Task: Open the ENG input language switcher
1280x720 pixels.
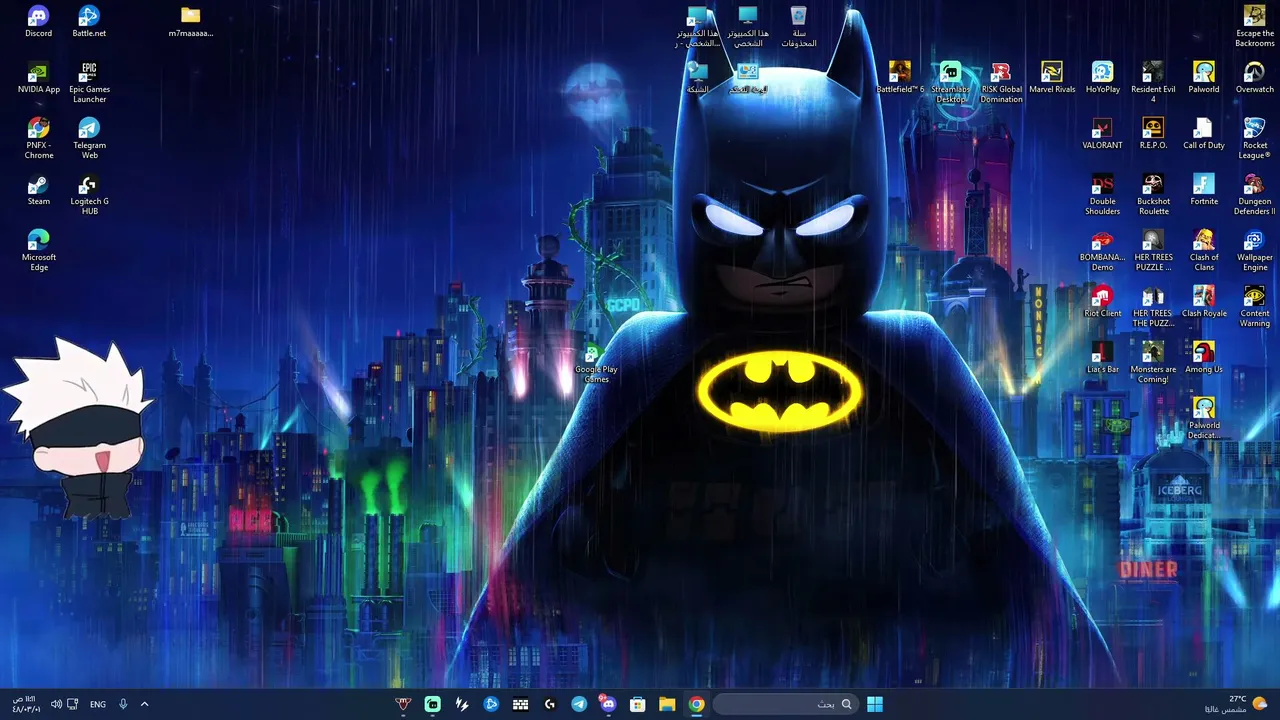Action: pos(98,704)
